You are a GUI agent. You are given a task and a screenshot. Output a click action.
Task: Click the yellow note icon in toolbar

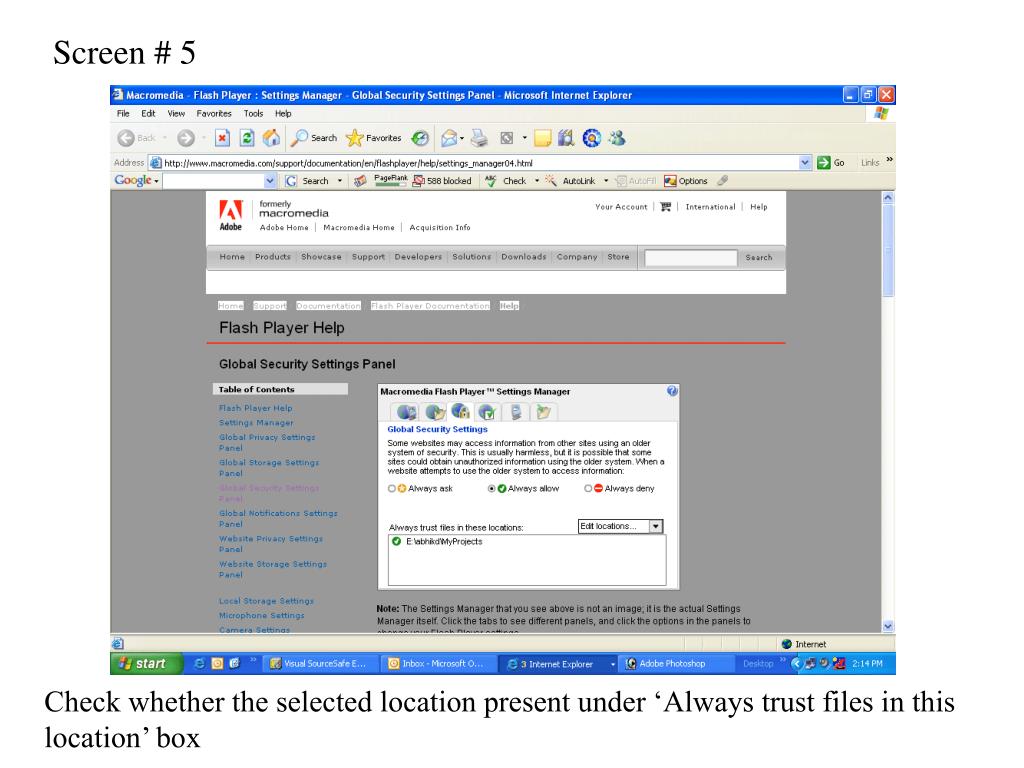tap(543, 138)
